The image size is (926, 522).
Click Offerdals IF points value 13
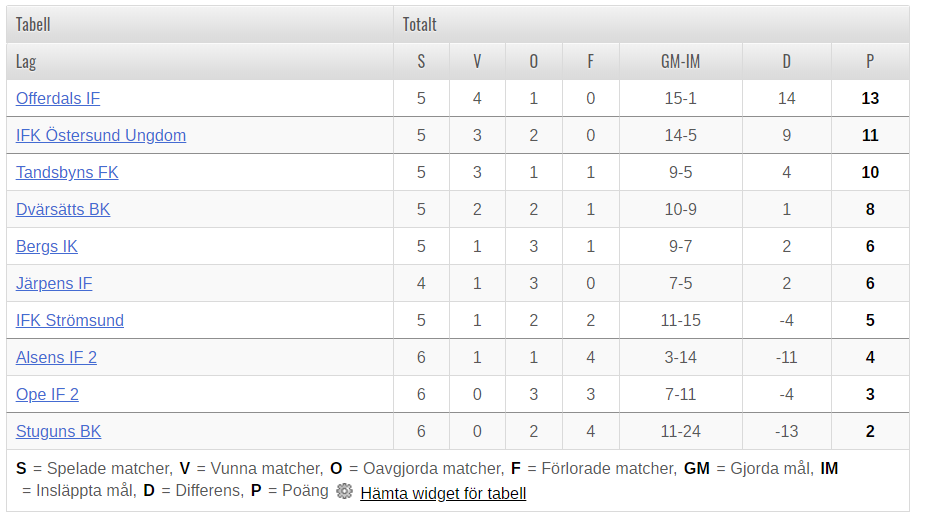[870, 99]
